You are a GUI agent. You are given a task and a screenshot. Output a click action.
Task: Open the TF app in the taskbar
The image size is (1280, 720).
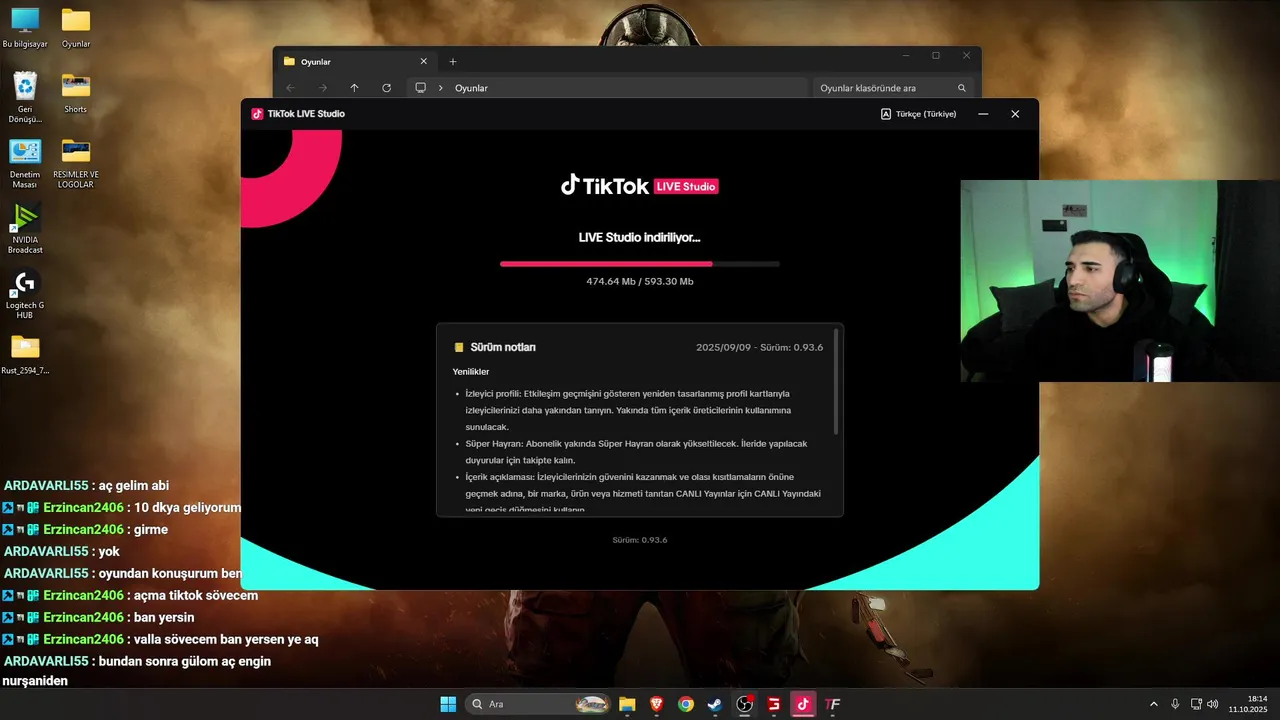(832, 704)
